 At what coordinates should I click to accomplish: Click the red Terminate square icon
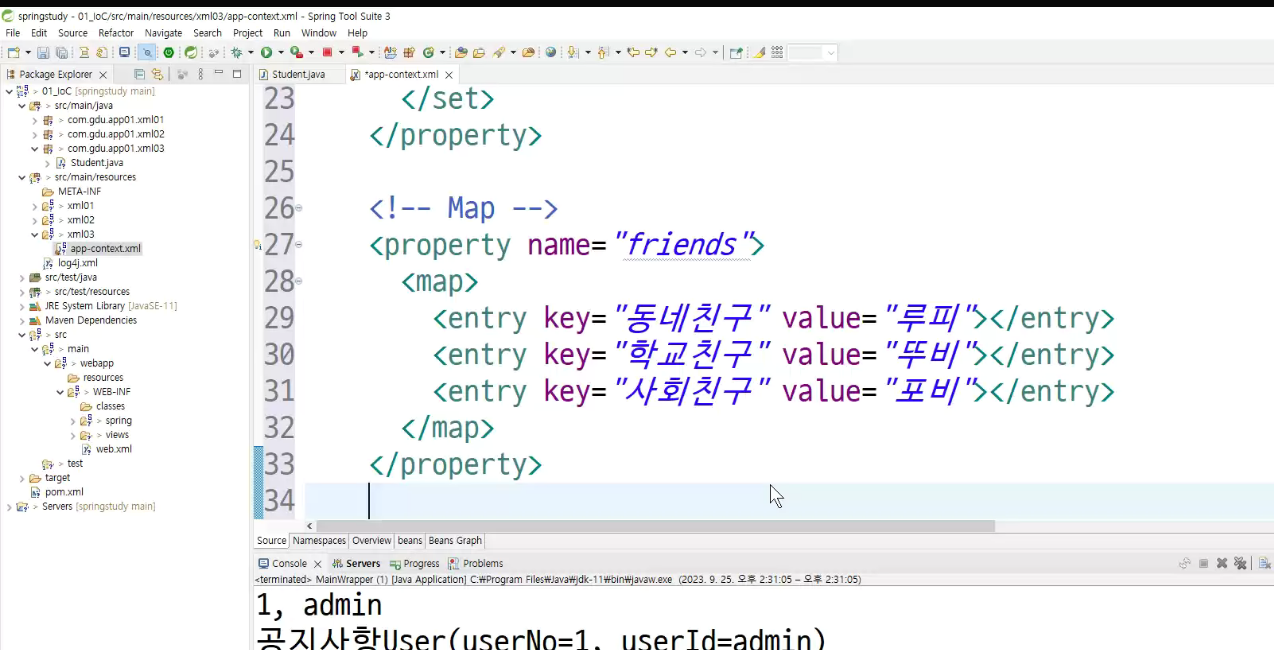[x=327, y=52]
